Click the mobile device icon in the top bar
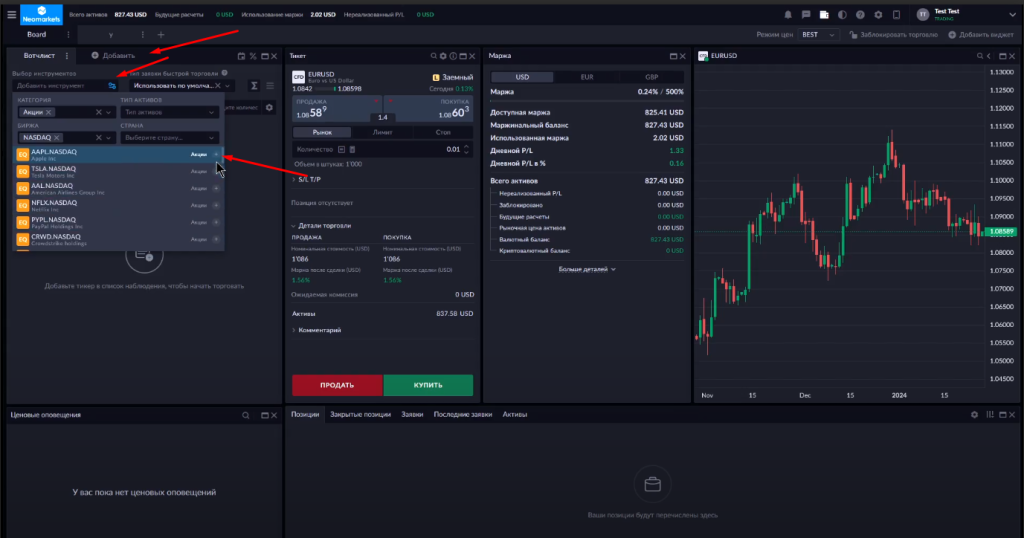Image resolution: width=1024 pixels, height=538 pixels. pos(897,14)
